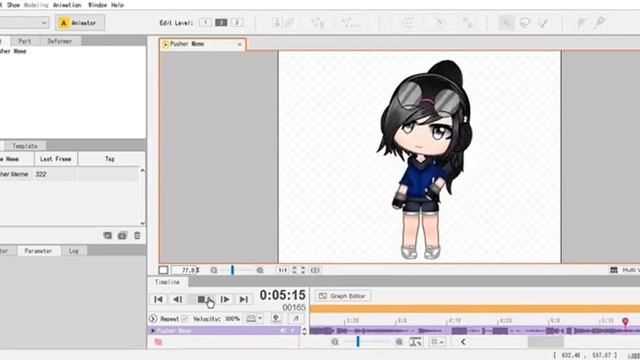The height and width of the screenshot is (360, 640).
Task: Click the pink folder icon below track
Action: [x=158, y=342]
